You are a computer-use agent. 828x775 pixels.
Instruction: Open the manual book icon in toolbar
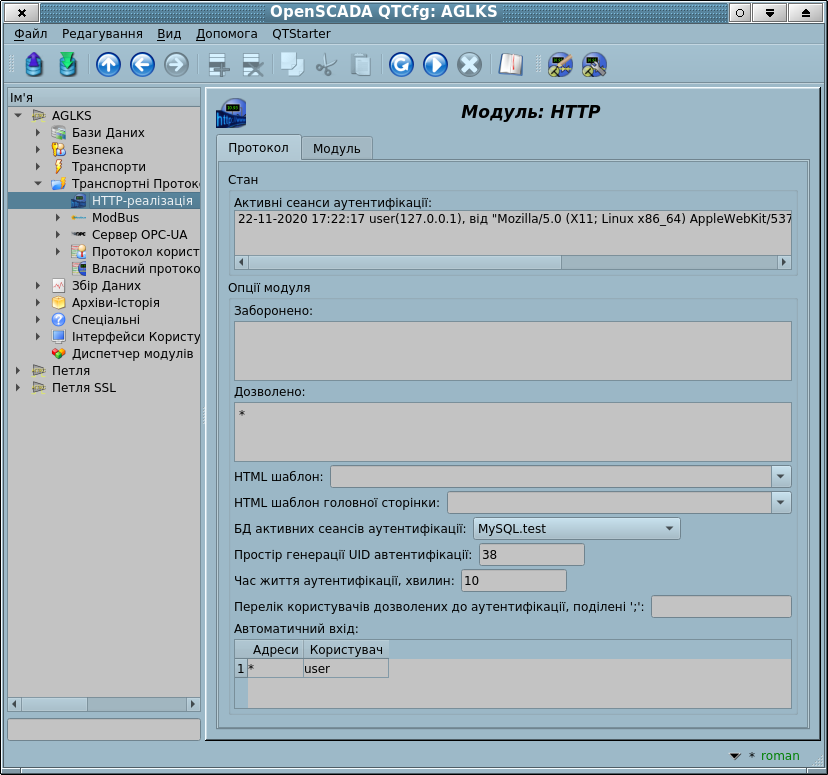click(511, 65)
